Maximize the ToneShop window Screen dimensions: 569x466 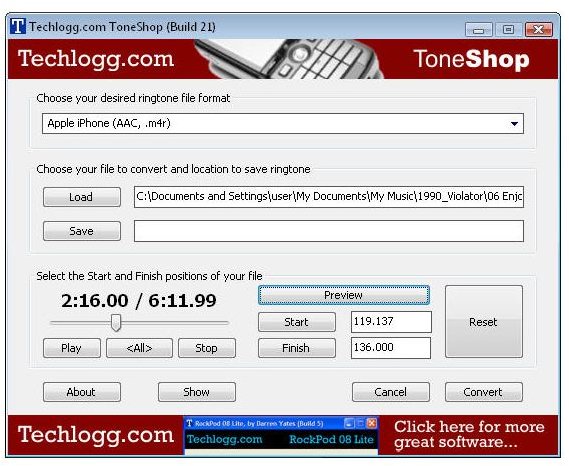(x=508, y=30)
